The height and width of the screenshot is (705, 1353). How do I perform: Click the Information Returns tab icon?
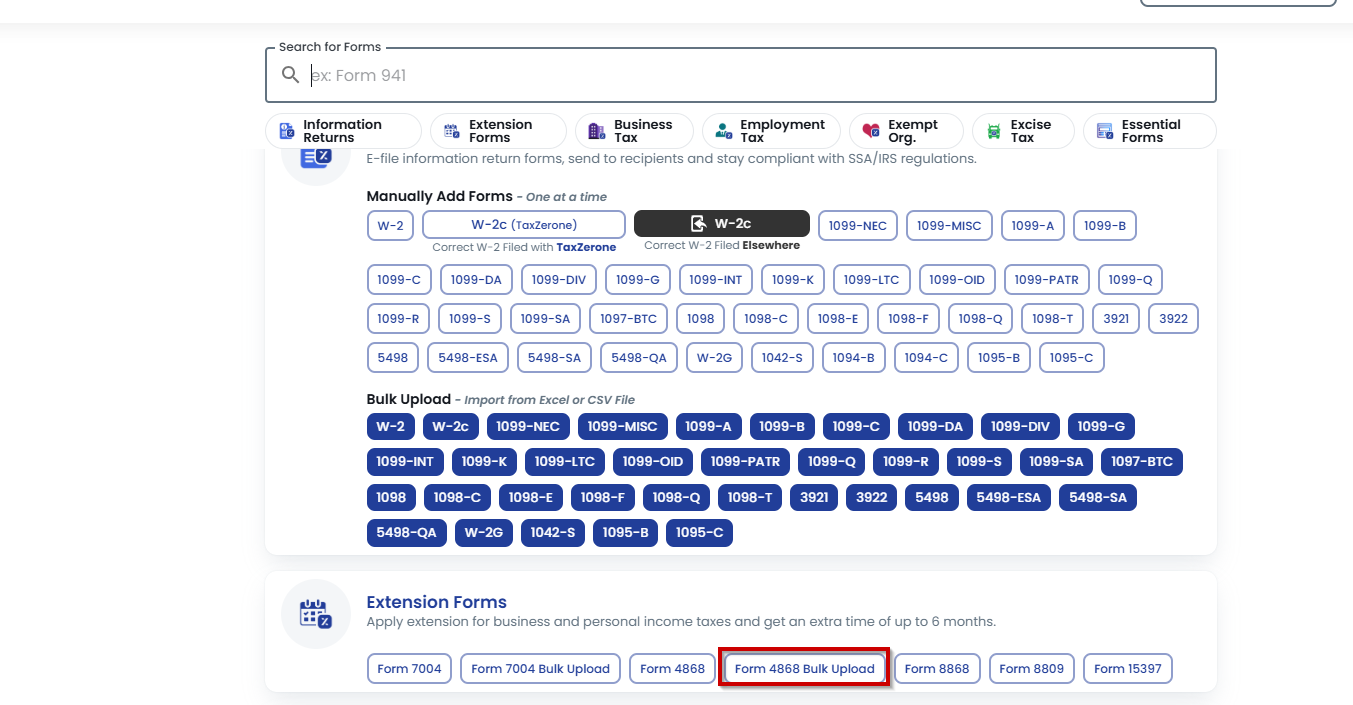[287, 131]
